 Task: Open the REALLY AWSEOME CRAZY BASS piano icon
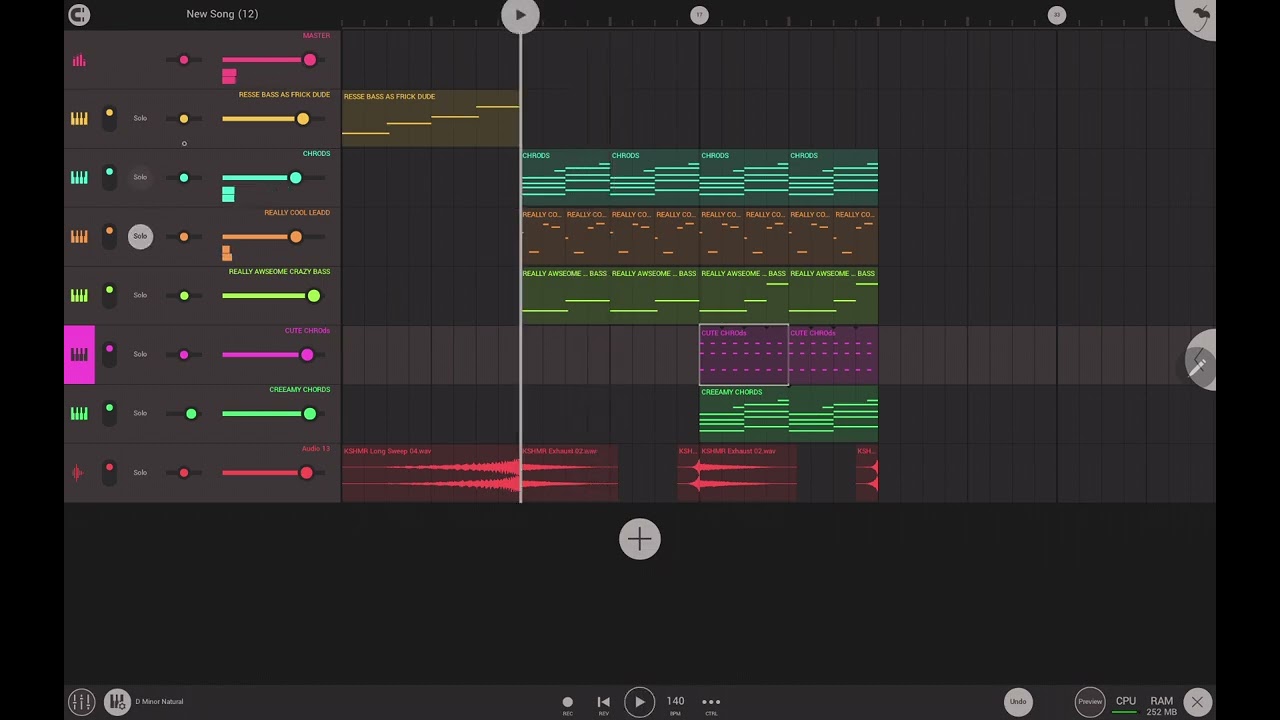point(79,295)
